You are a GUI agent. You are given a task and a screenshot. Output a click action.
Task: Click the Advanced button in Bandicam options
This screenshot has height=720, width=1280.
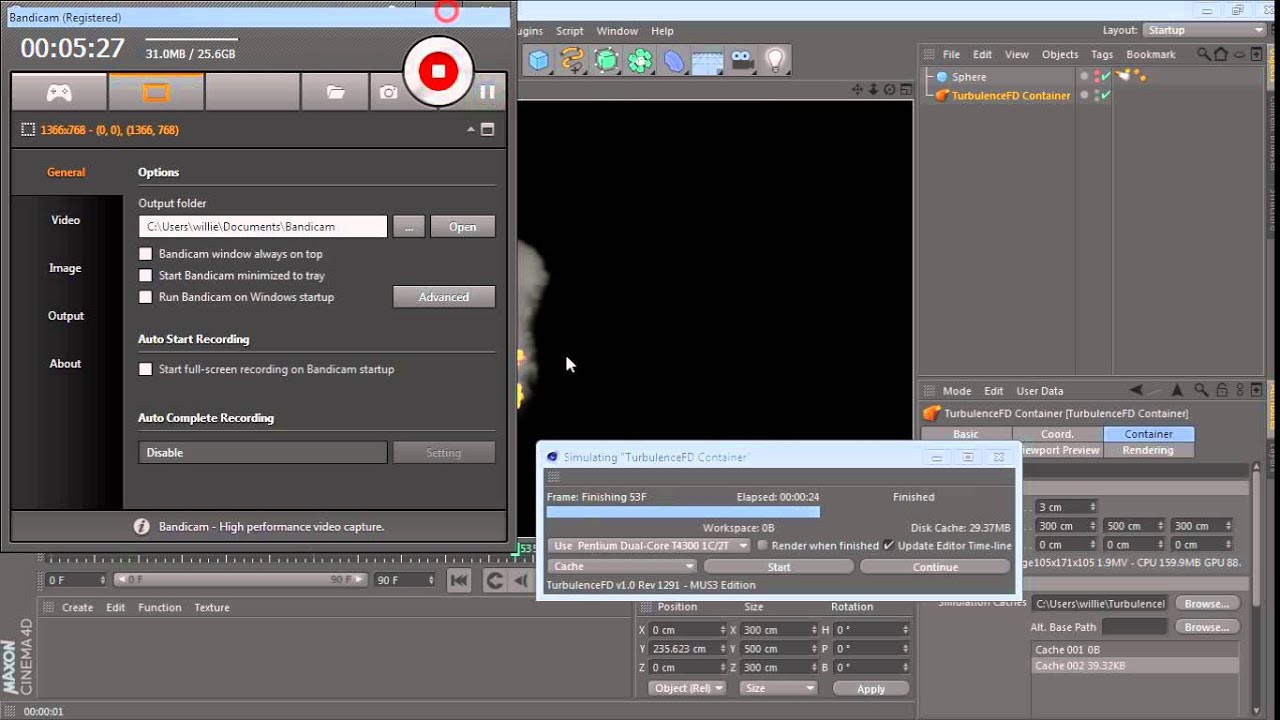coord(444,297)
